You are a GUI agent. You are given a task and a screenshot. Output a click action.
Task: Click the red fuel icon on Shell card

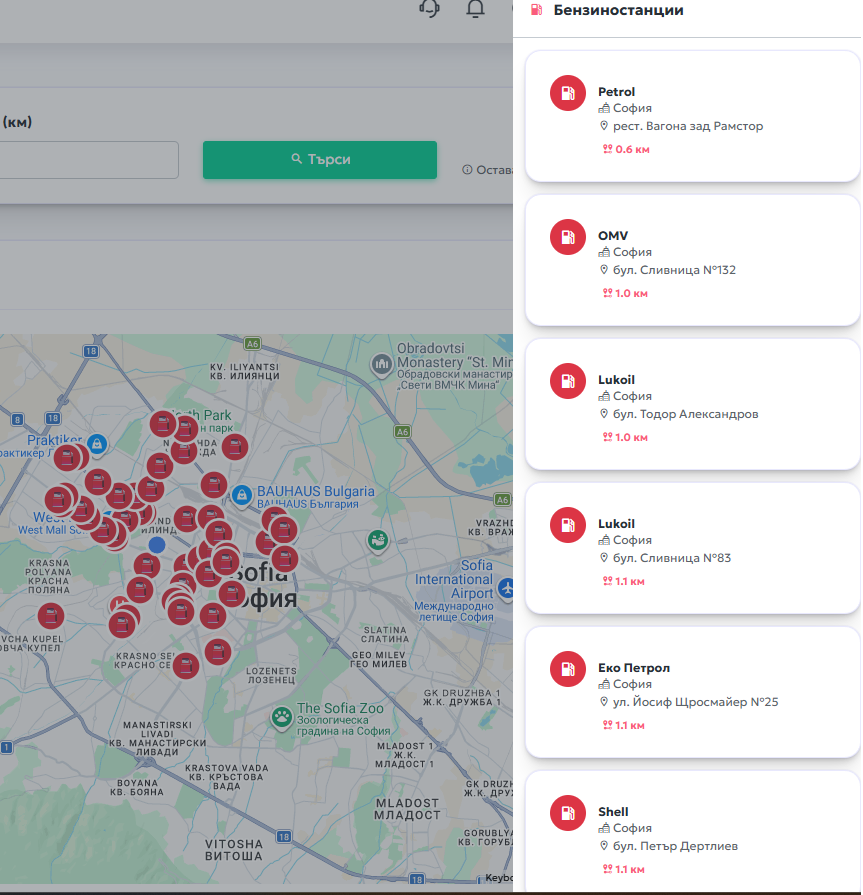(x=568, y=813)
